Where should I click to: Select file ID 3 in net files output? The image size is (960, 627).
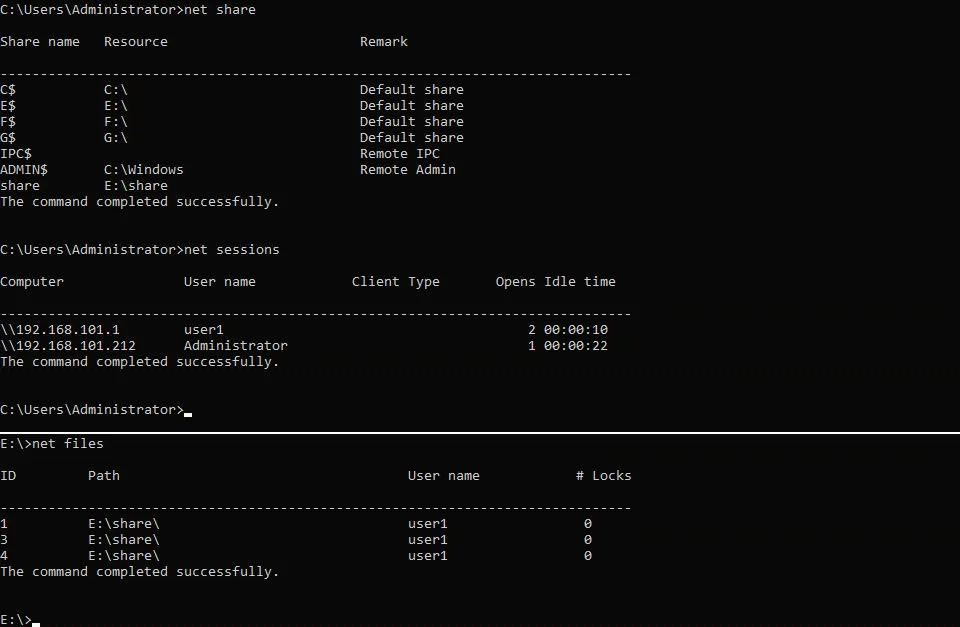(x=4, y=540)
